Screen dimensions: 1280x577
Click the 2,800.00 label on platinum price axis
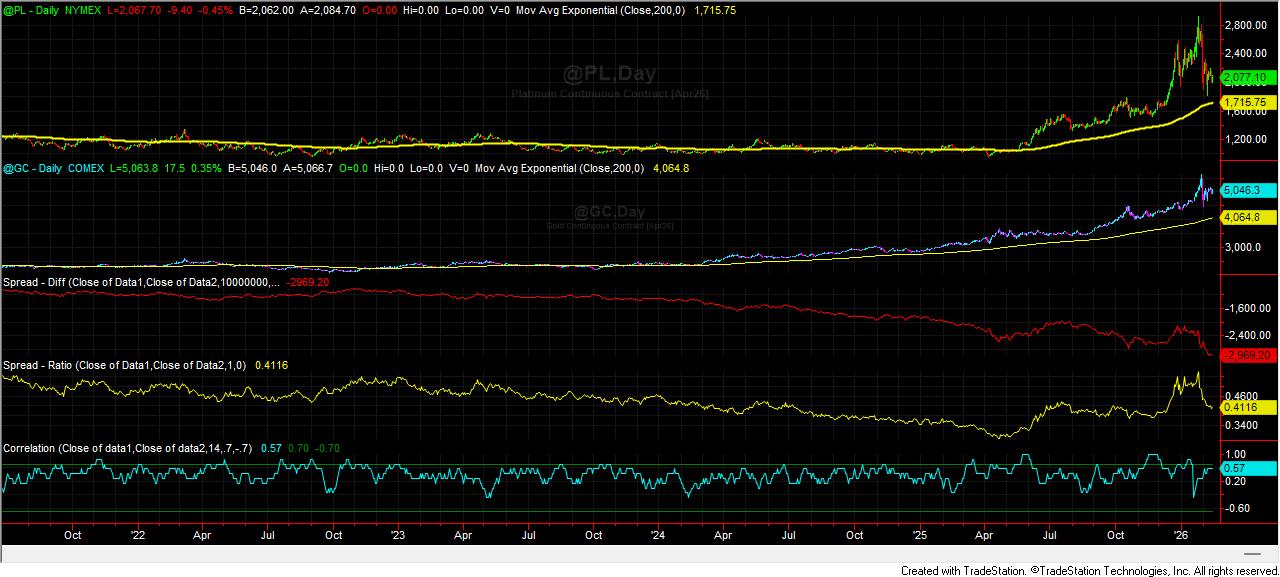click(x=1244, y=25)
